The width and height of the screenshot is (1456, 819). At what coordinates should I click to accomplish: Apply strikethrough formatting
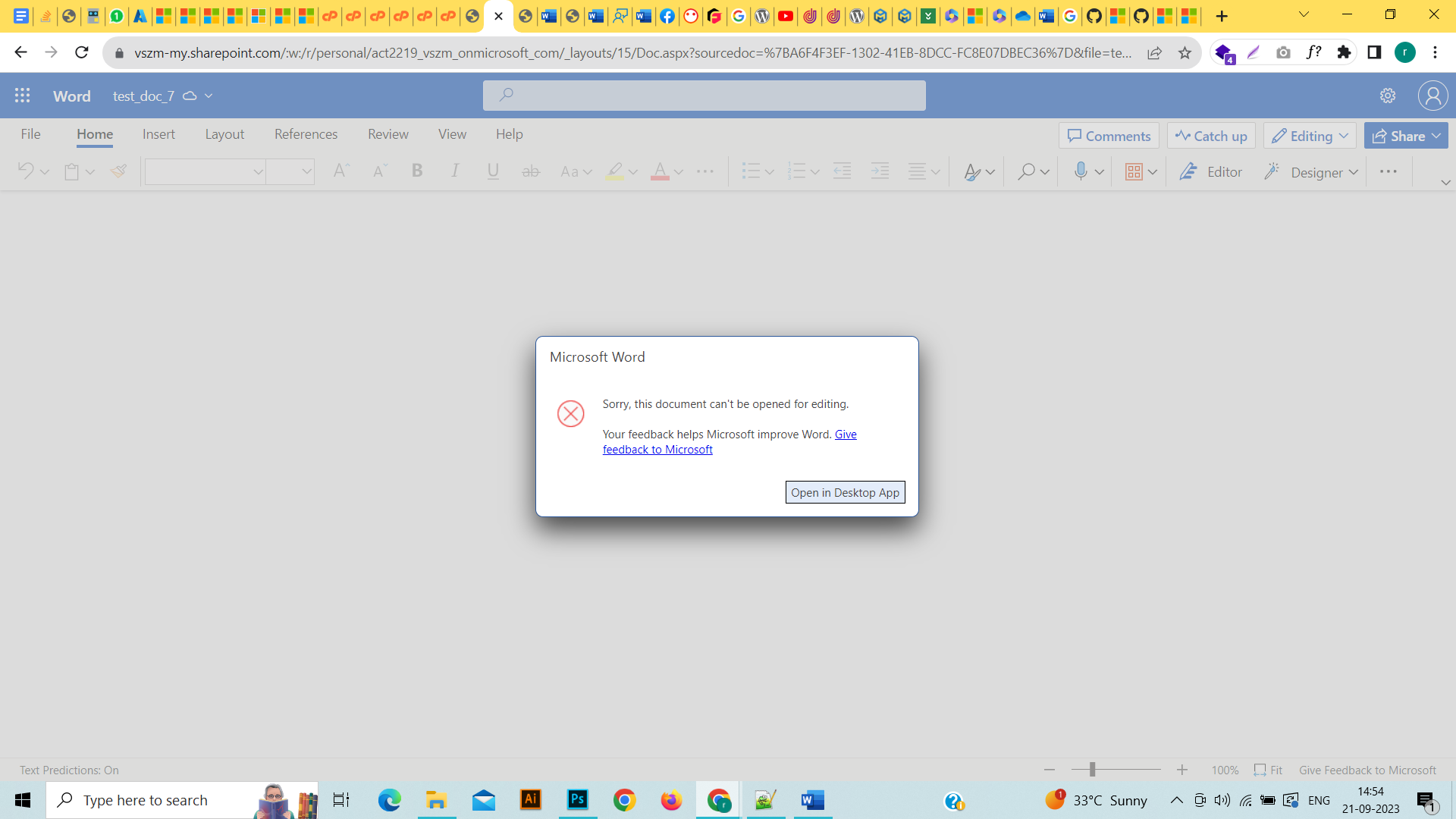(x=531, y=171)
